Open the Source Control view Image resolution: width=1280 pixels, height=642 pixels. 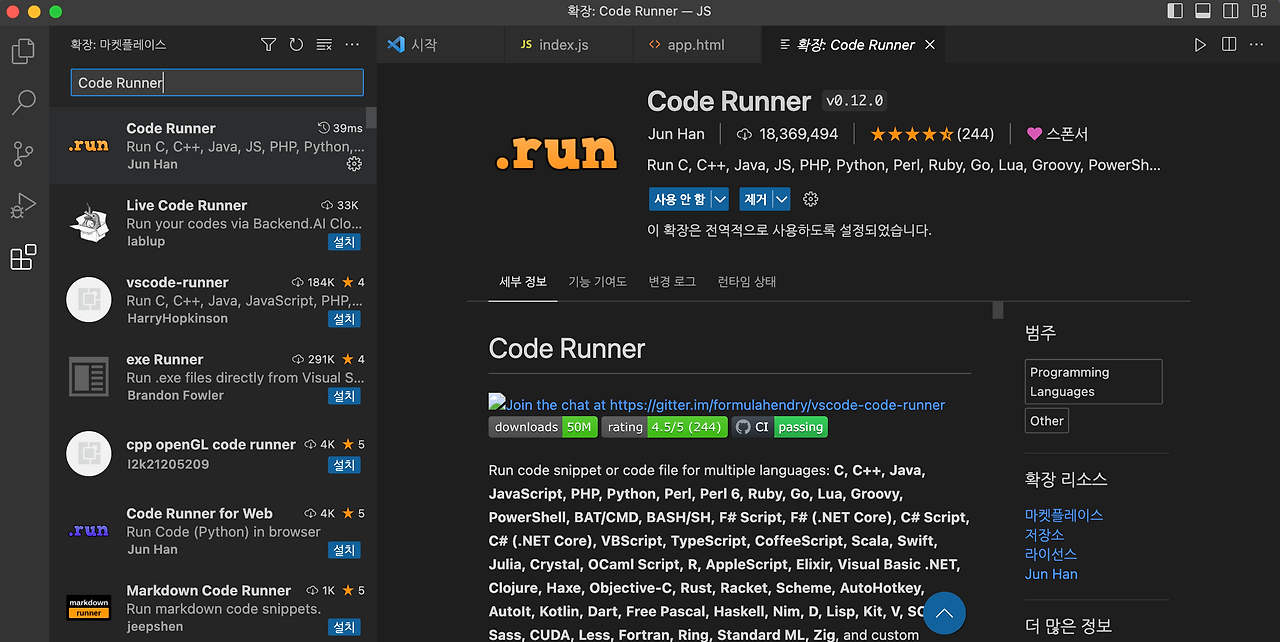pyautogui.click(x=23, y=154)
